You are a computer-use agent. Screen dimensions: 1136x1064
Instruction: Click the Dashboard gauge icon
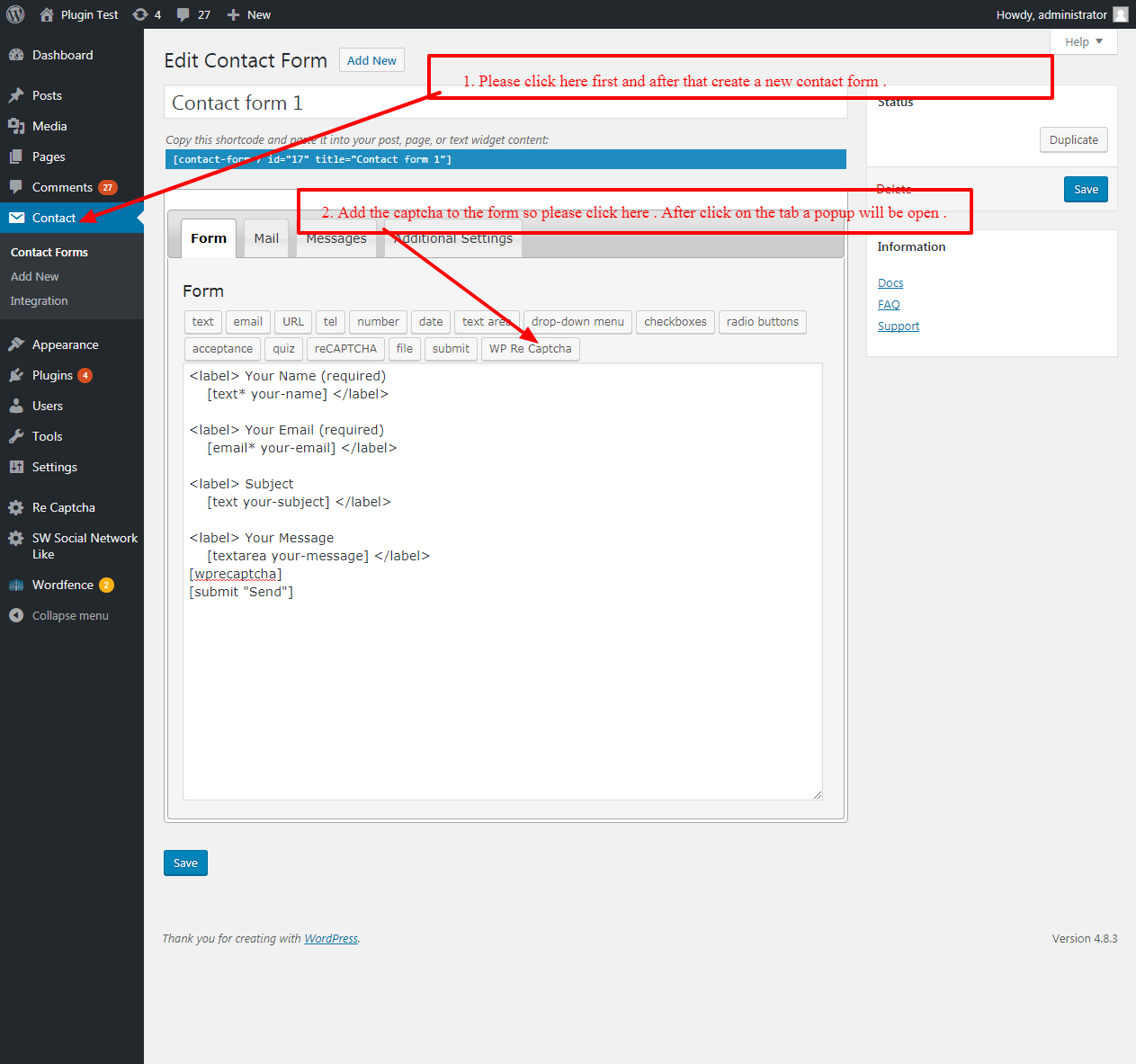[x=16, y=55]
